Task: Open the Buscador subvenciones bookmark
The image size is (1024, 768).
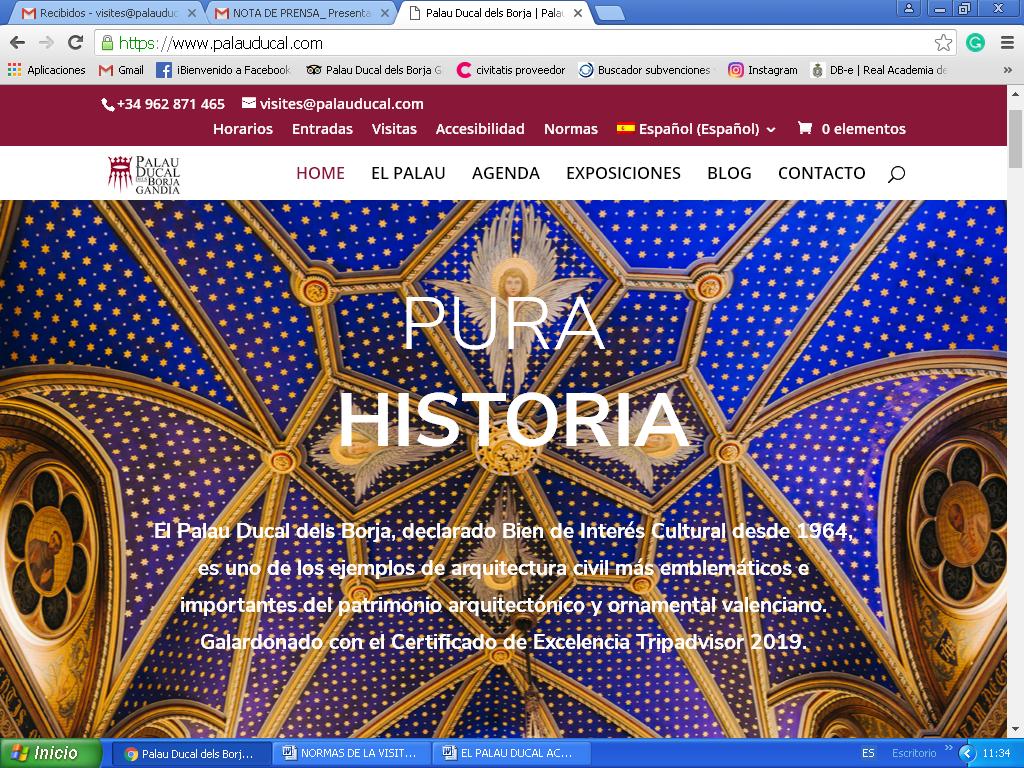Action: coord(645,70)
